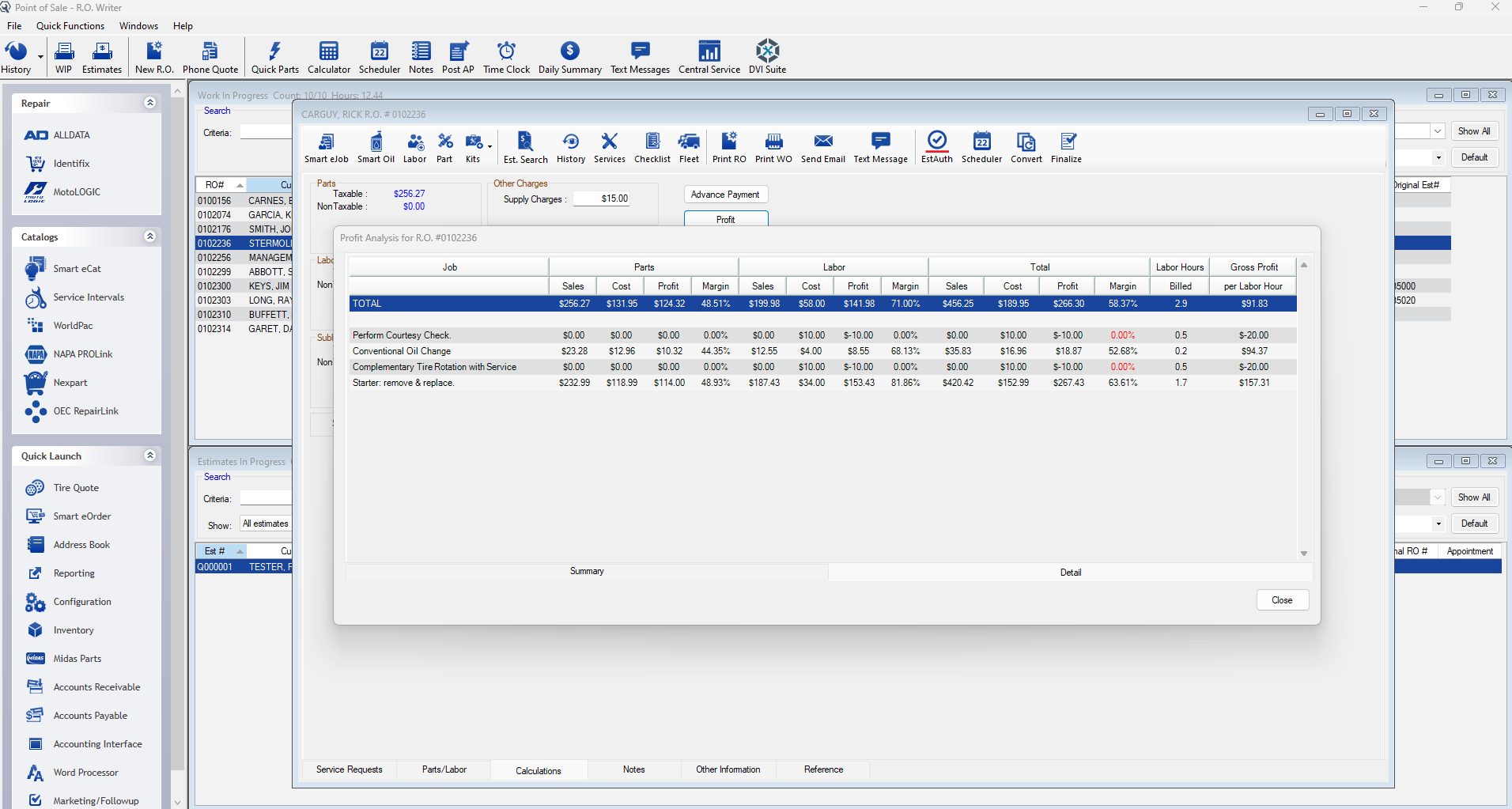Open the Daily Summary
This screenshot has height=809, width=1512.
569,56
